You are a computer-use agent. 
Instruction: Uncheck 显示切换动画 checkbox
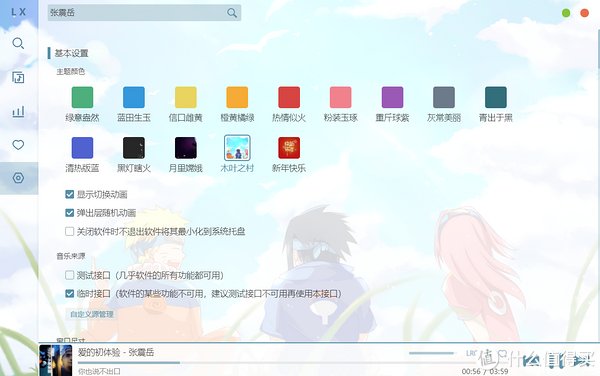pyautogui.click(x=69, y=194)
